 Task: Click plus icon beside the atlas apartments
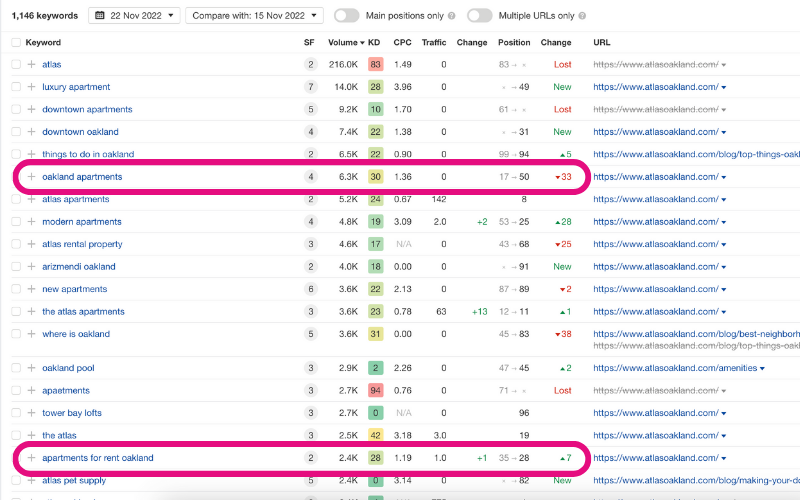pyautogui.click(x=31, y=312)
